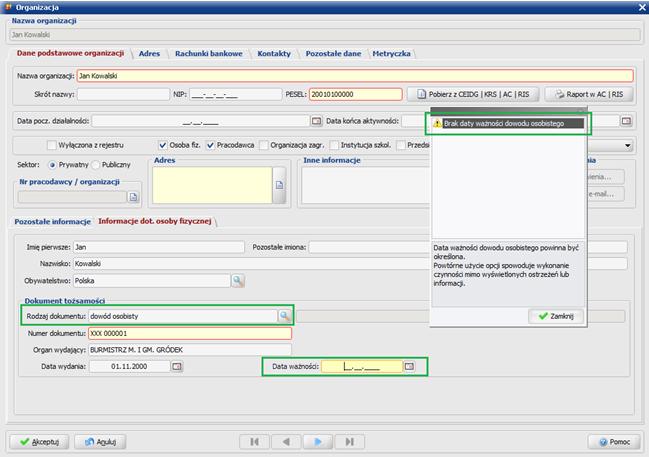The width and height of the screenshot is (649, 457).
Task: Open Nr pracodawcy document icon
Action: click(133, 197)
